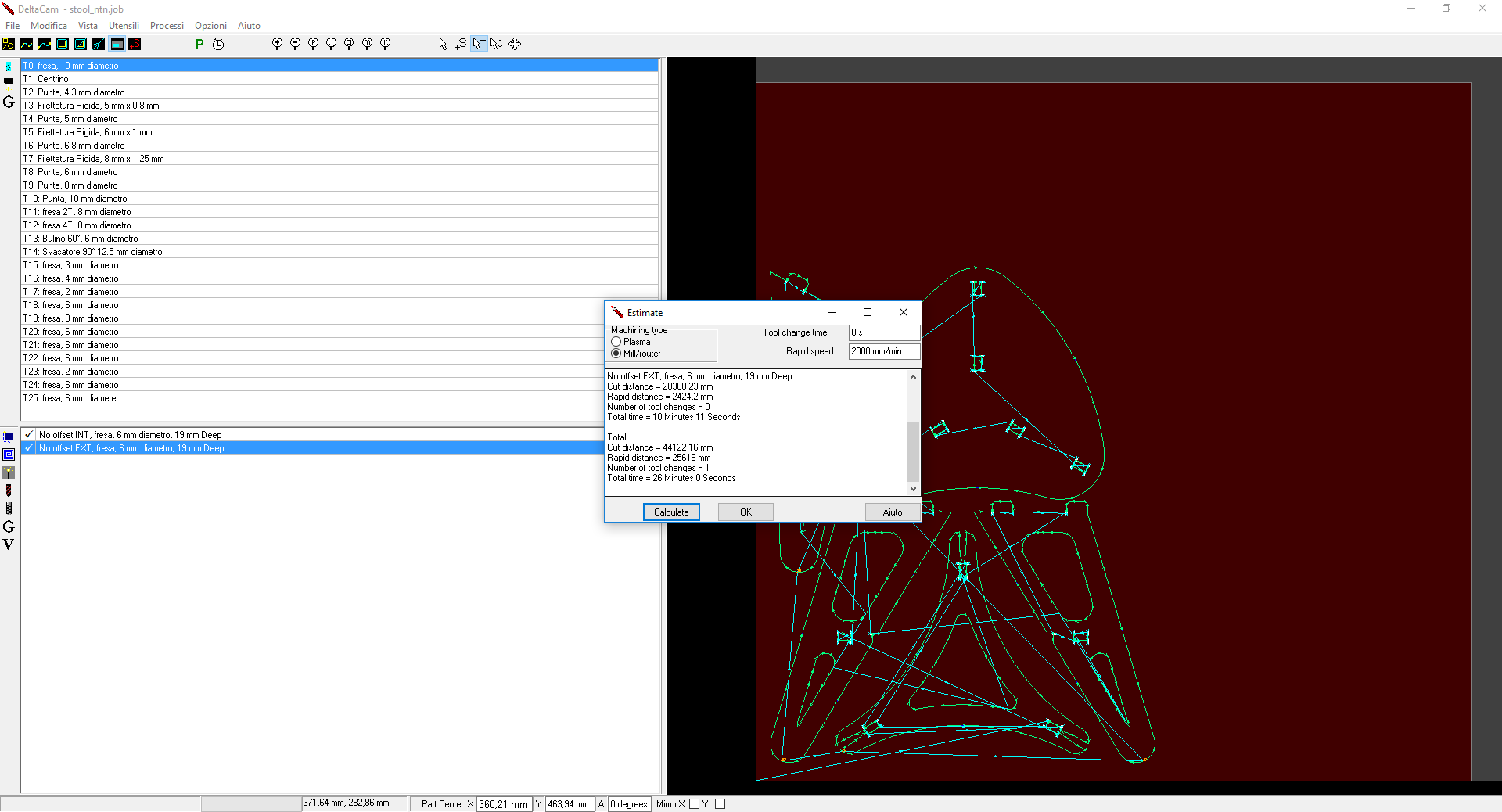This screenshot has width=1502, height=812.
Task: Select tool T7: Filettatura Rigida, 8 mm x 1.25 mm
Action: tap(340, 159)
